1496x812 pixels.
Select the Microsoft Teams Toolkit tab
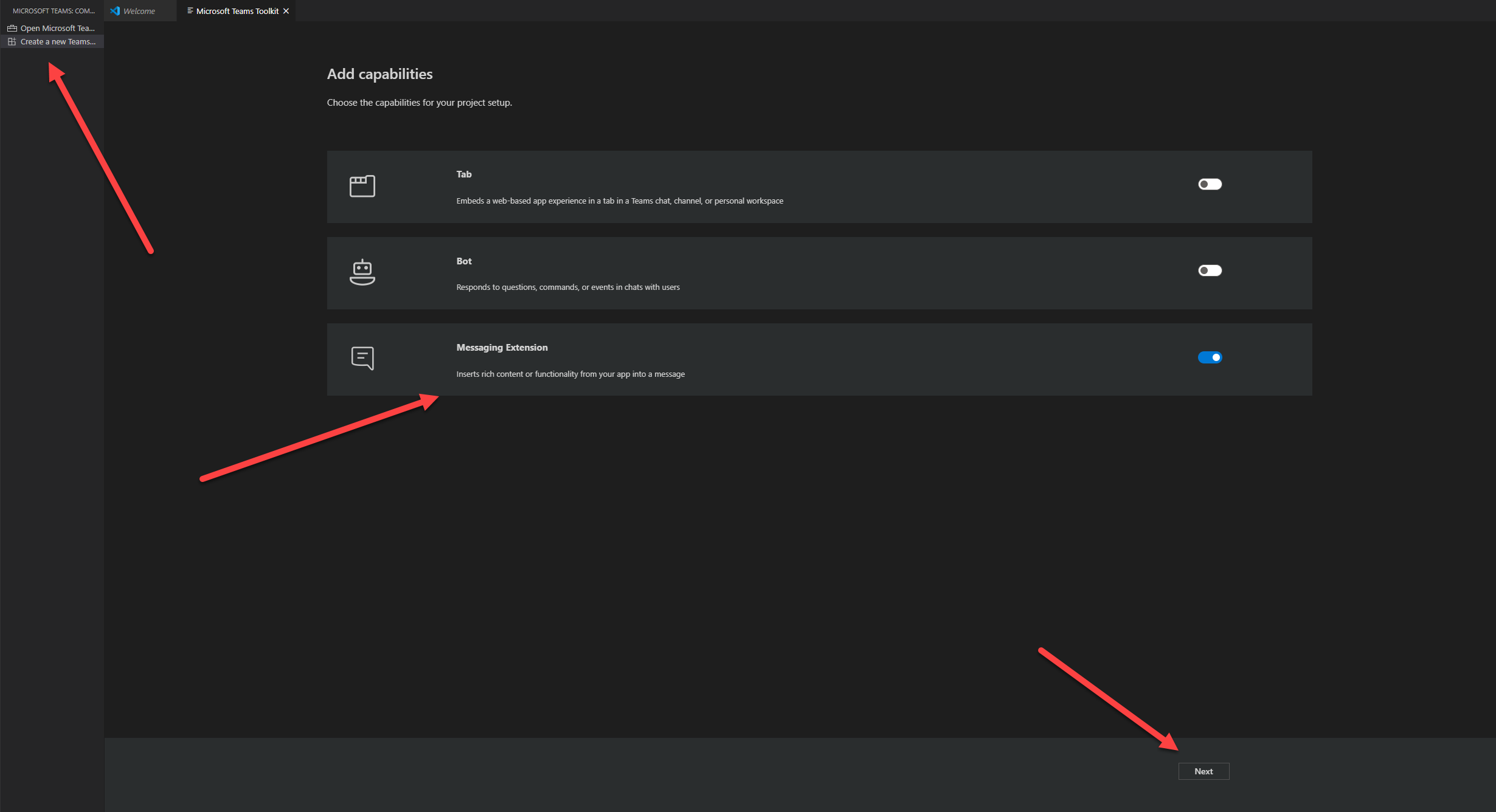(x=237, y=11)
